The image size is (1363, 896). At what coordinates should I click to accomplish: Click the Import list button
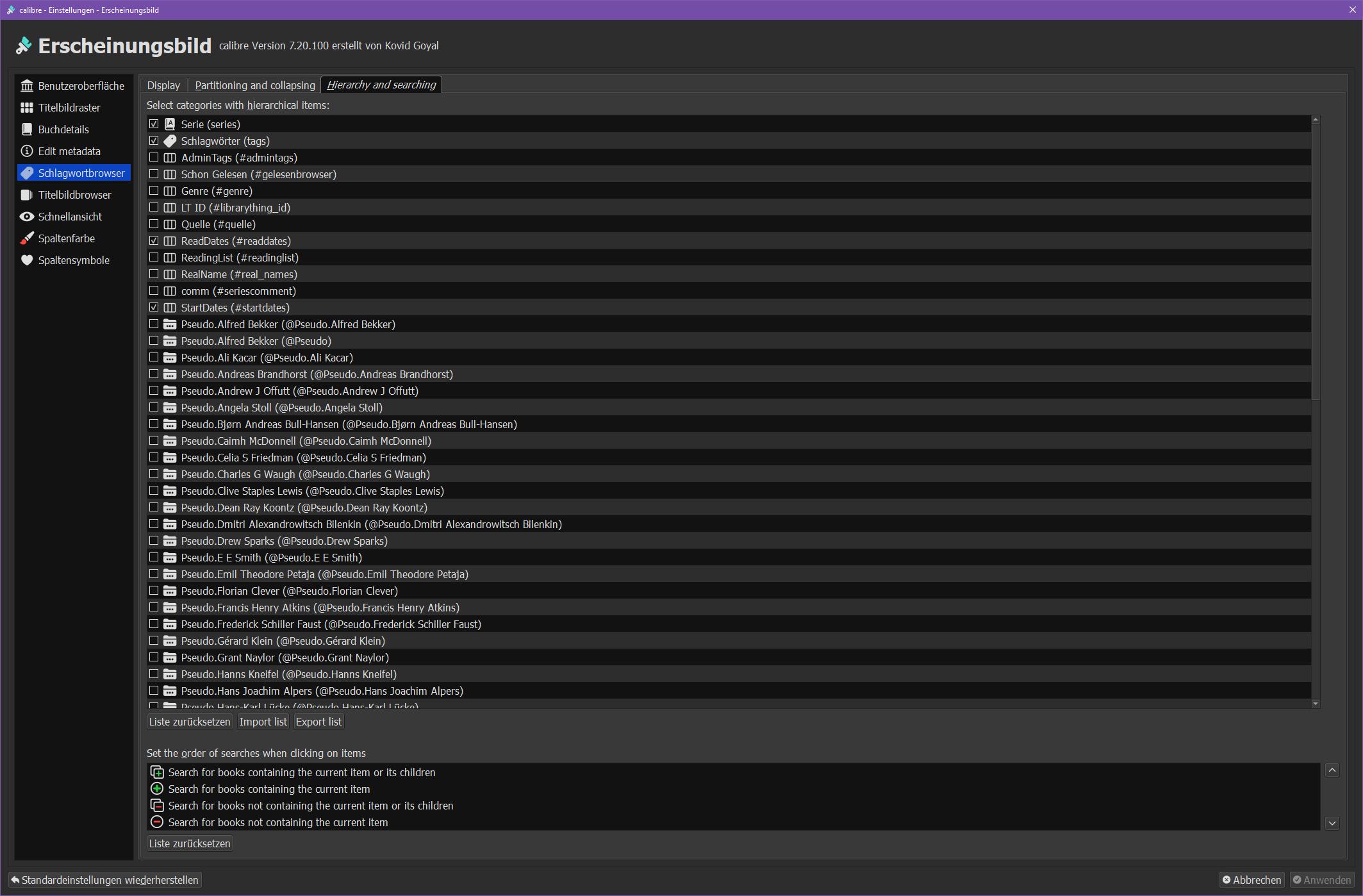point(263,722)
